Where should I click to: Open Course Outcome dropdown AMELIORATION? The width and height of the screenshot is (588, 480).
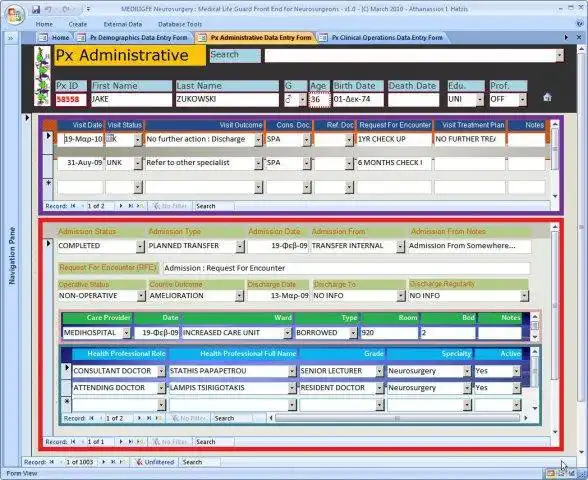click(x=239, y=296)
